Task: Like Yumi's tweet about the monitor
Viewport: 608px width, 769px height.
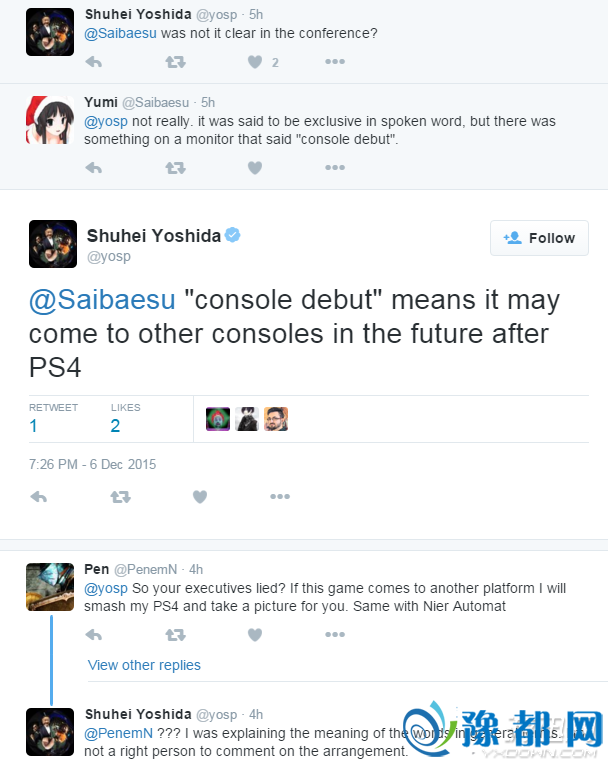Action: [255, 167]
